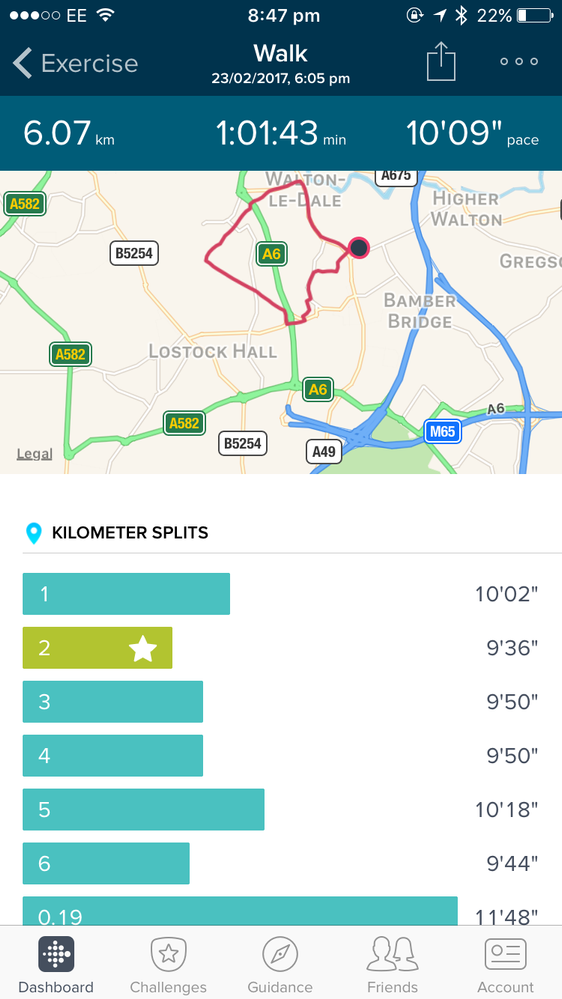The height and width of the screenshot is (999, 562).
Task: Tap the 10'09" pace stat
Action: pos(472,134)
